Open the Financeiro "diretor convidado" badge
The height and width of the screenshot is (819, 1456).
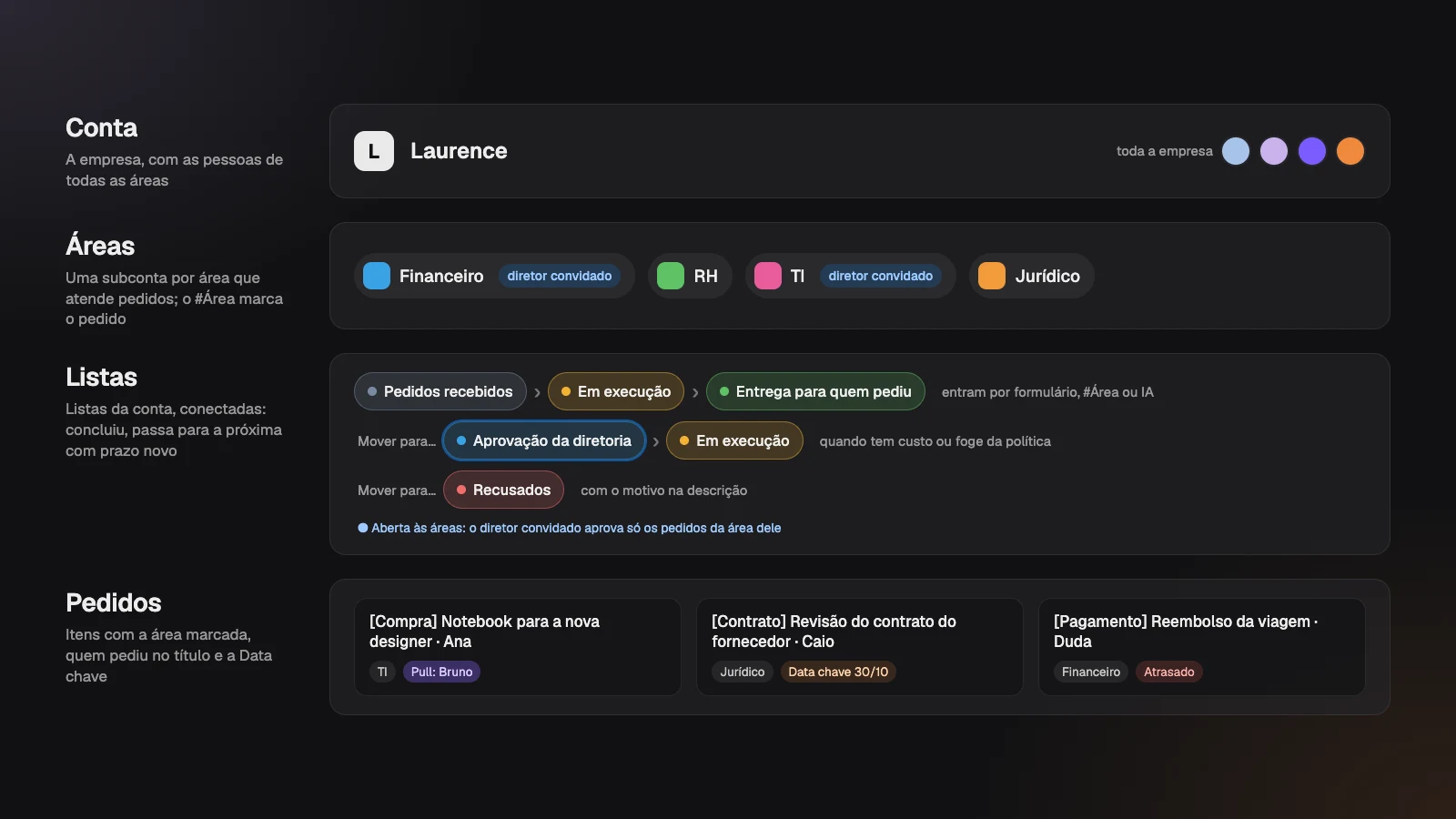[560, 276]
